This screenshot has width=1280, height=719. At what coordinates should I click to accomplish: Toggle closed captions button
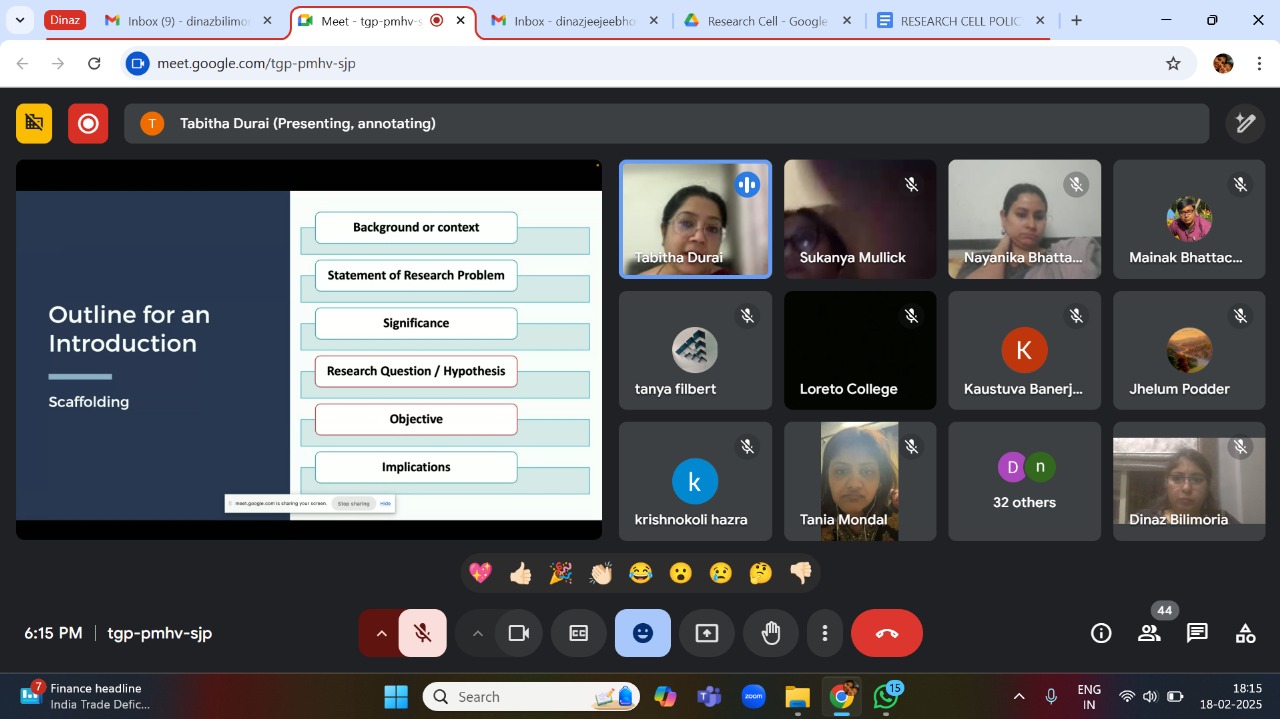pyautogui.click(x=579, y=633)
